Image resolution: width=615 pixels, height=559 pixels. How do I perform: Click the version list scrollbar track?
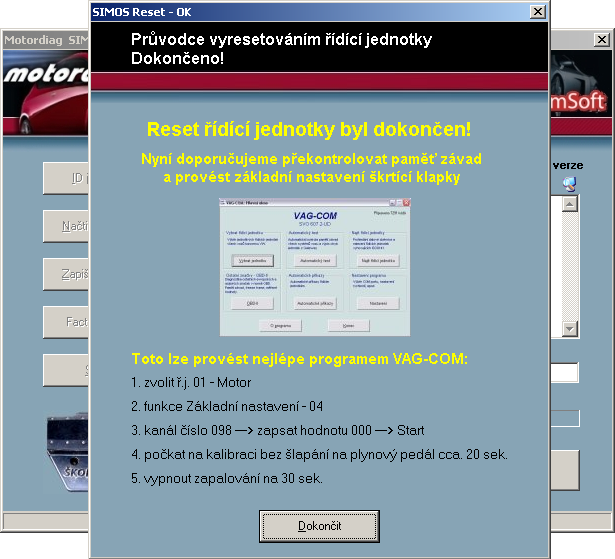[570, 265]
